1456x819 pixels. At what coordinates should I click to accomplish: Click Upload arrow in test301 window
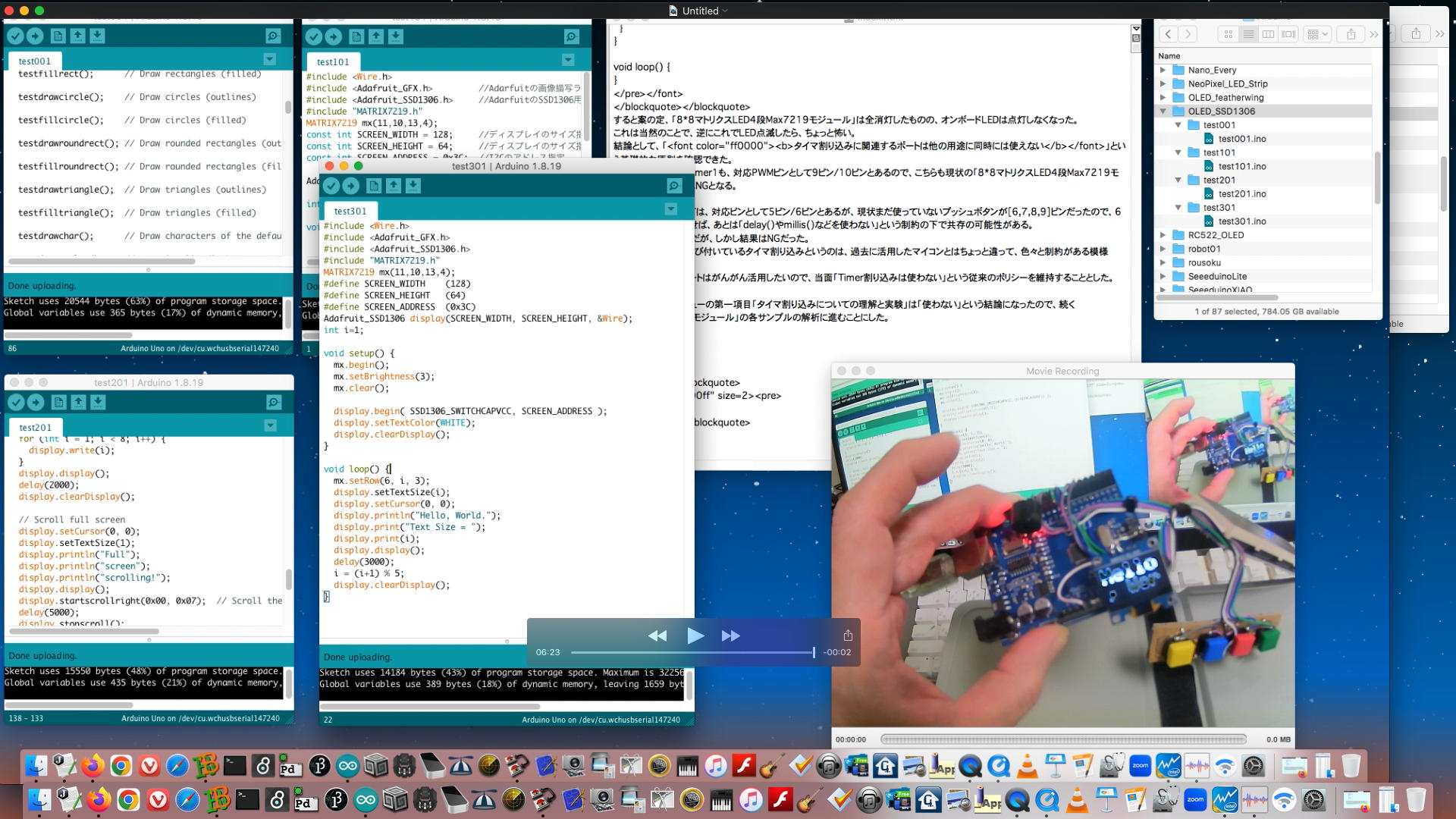350,186
